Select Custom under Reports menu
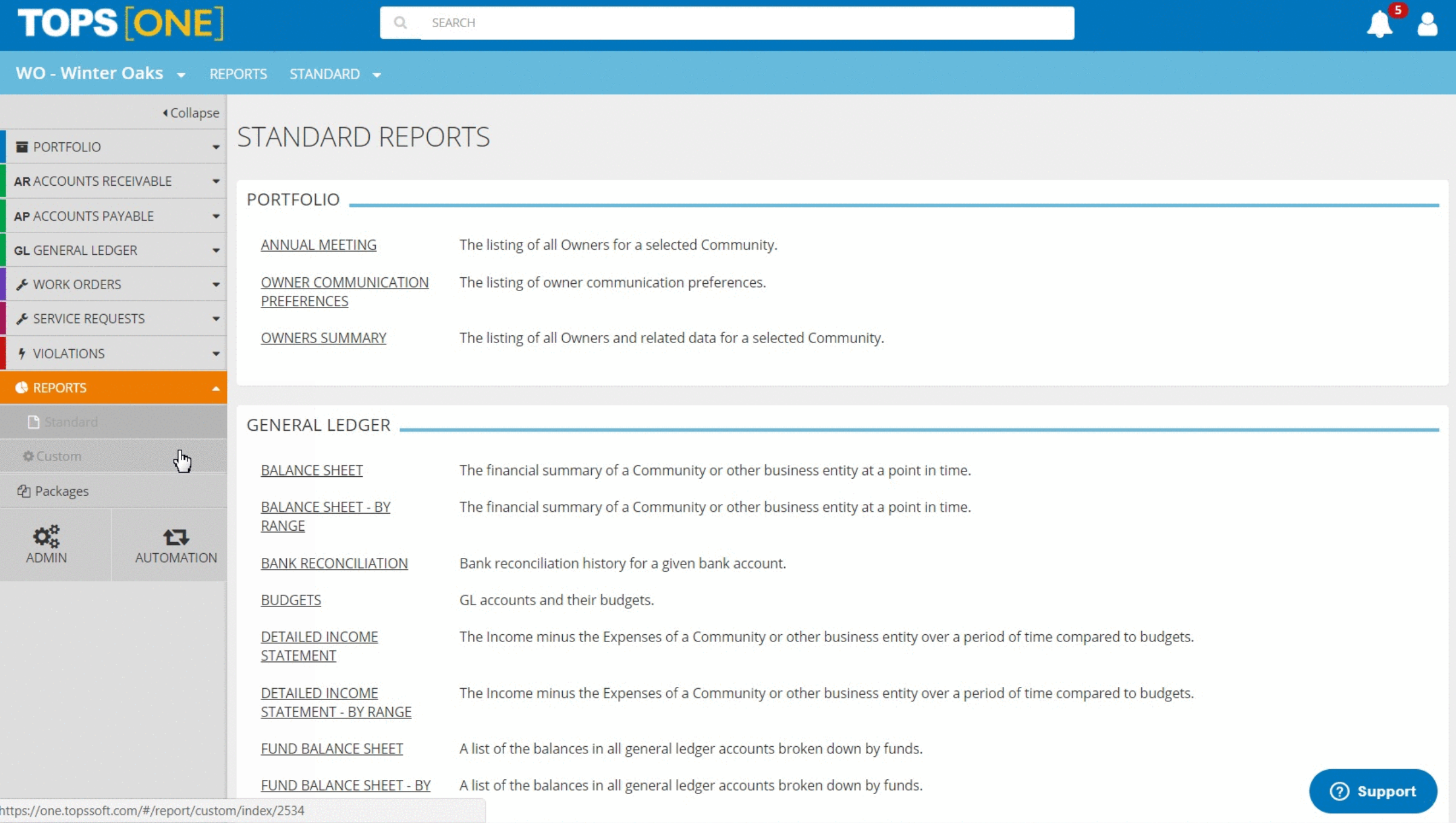This screenshot has height=823, width=1456. click(59, 456)
